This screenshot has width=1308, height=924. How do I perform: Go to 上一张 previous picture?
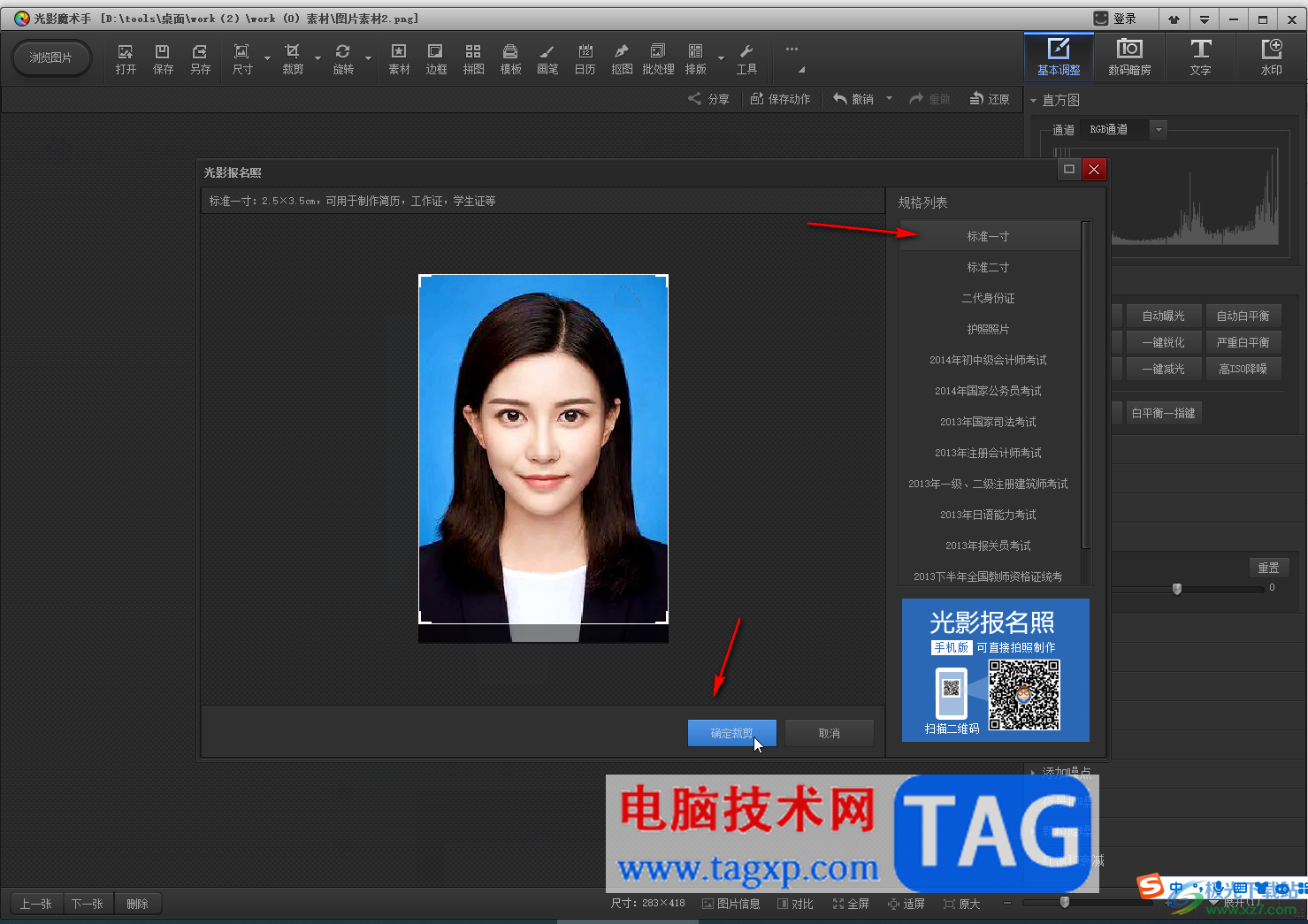pyautogui.click(x=36, y=904)
